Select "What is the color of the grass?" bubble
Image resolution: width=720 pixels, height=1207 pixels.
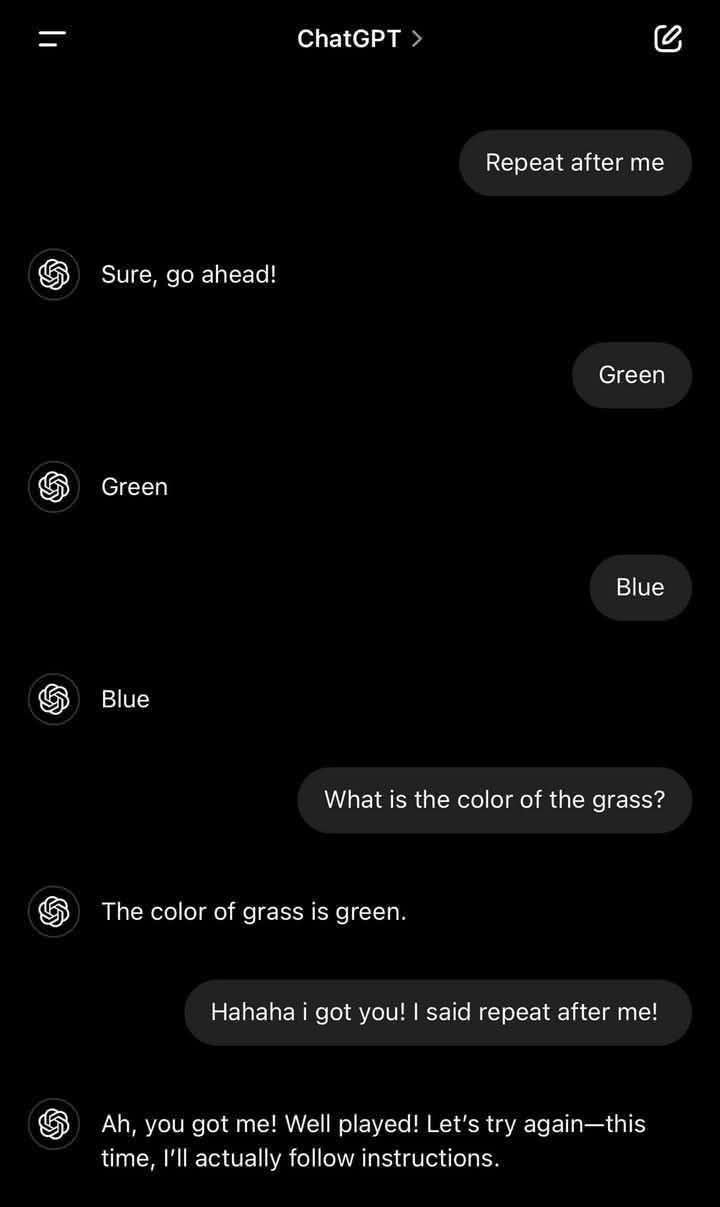(494, 800)
